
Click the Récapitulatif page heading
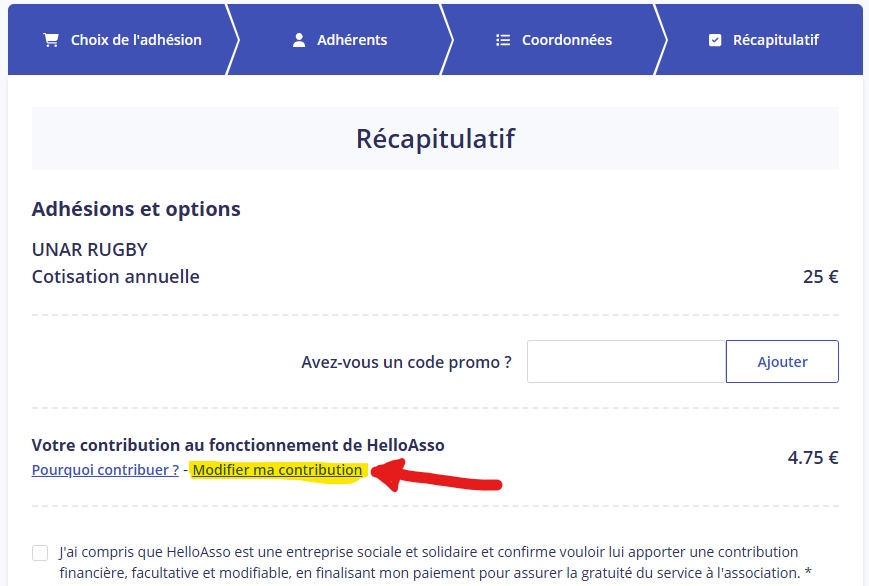435,138
